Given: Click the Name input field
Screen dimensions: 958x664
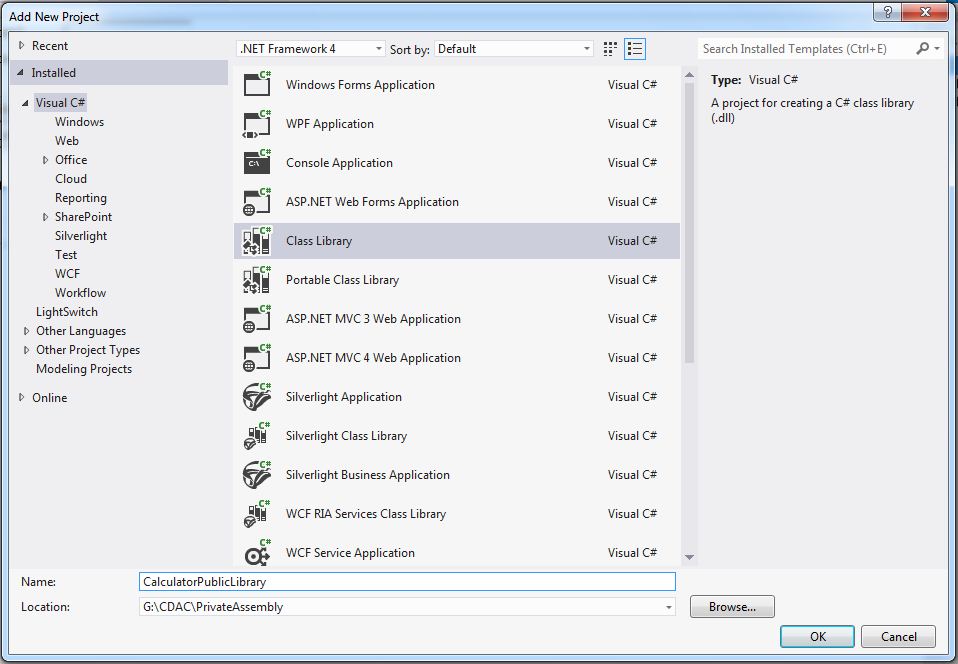Looking at the screenshot, I should point(407,582).
